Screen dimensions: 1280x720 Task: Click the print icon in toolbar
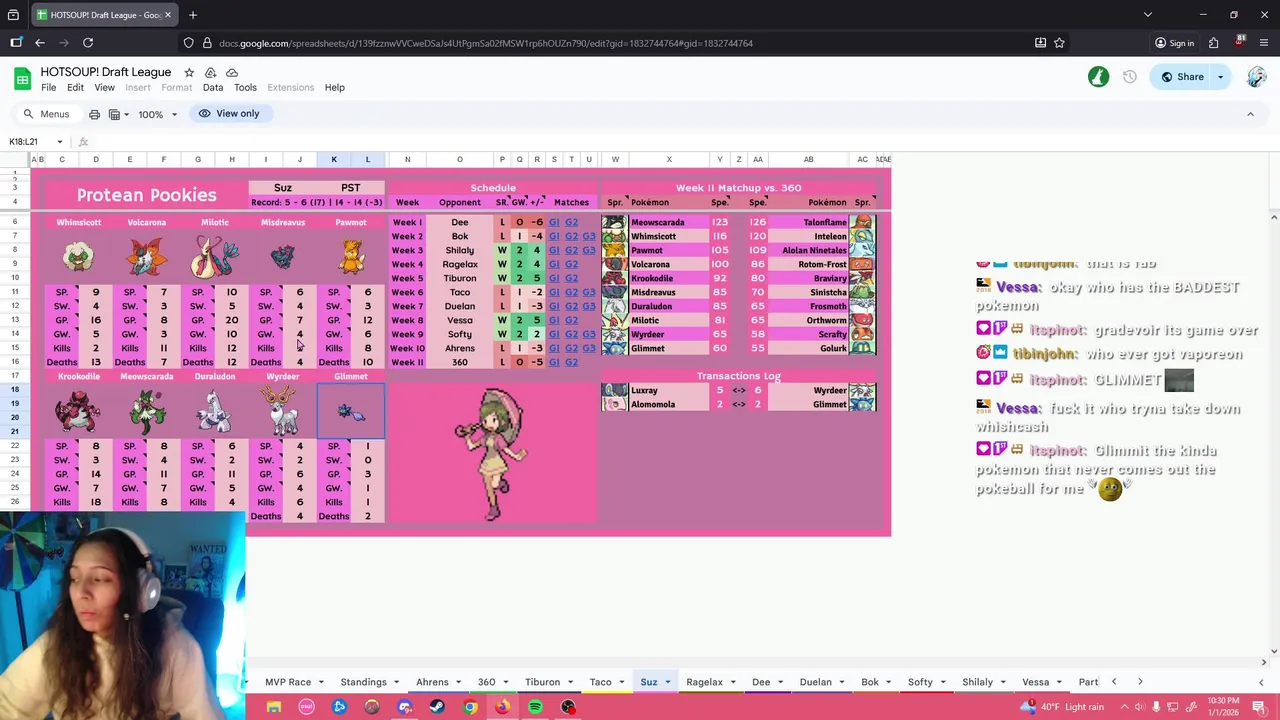(94, 114)
